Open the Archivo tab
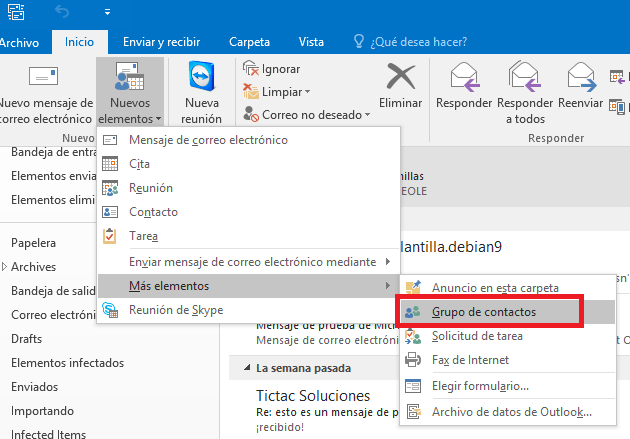This screenshot has height=439, width=630. (19, 42)
